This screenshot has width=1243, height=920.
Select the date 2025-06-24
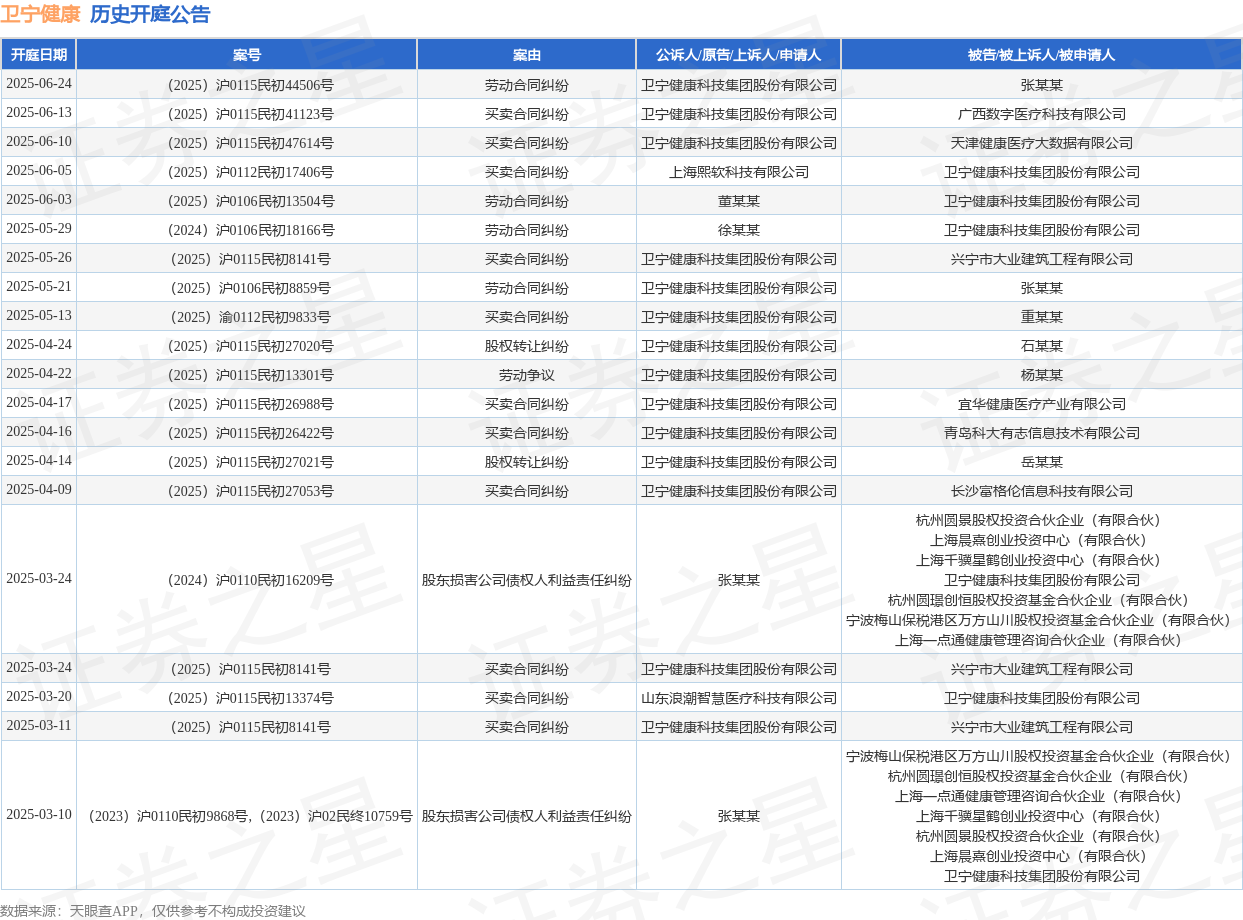39,84
